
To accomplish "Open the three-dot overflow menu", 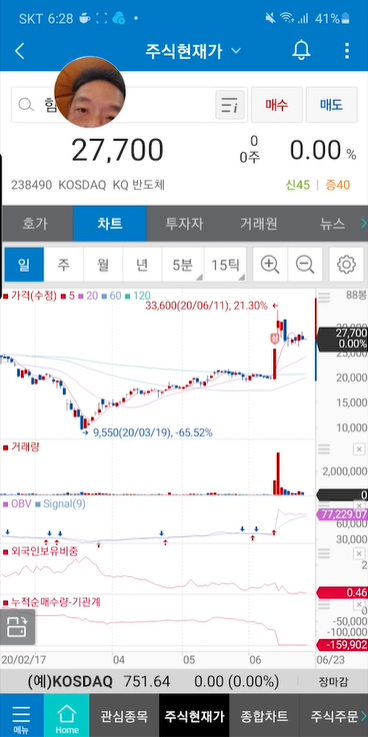I will pos(346,51).
